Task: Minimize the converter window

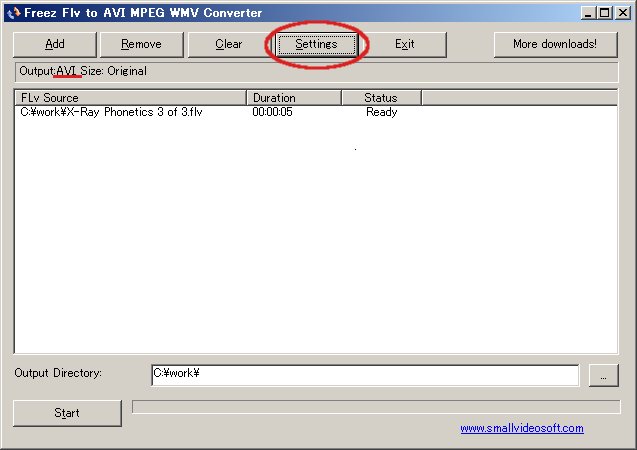Action: pos(588,13)
